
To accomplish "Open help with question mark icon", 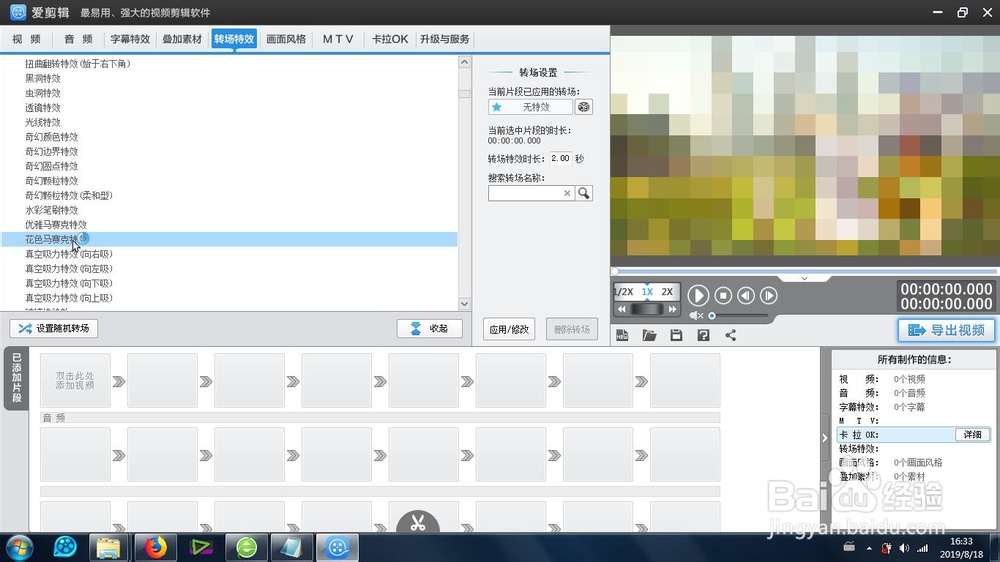I will click(703, 335).
